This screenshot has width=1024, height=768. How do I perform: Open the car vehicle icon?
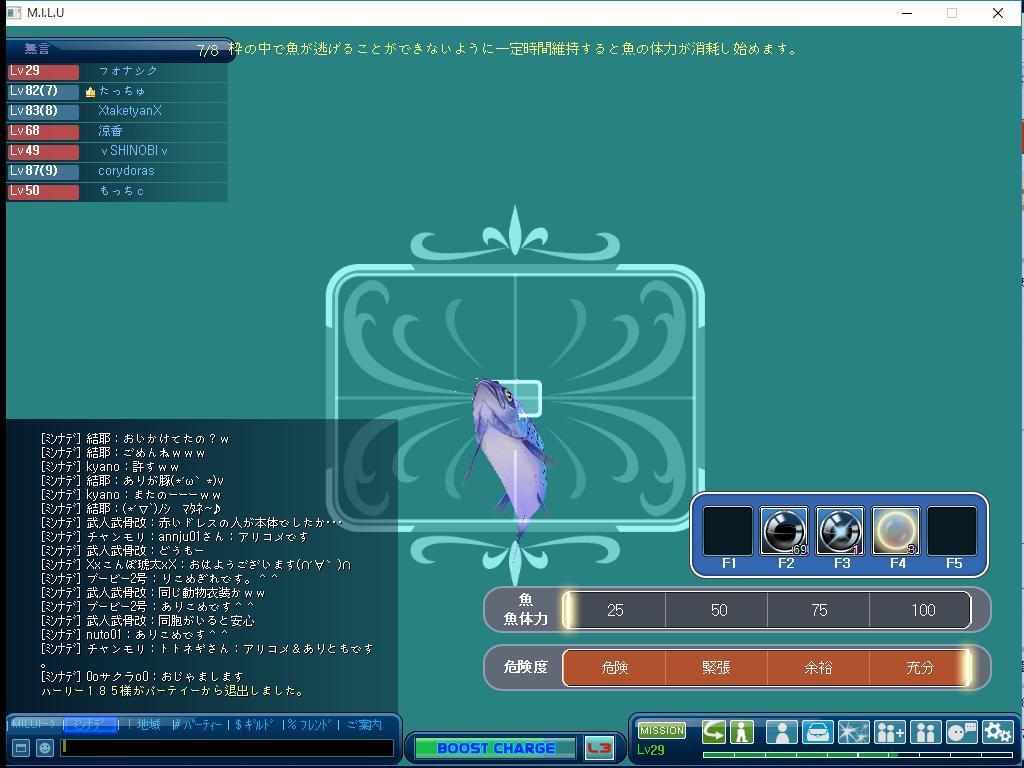click(817, 732)
